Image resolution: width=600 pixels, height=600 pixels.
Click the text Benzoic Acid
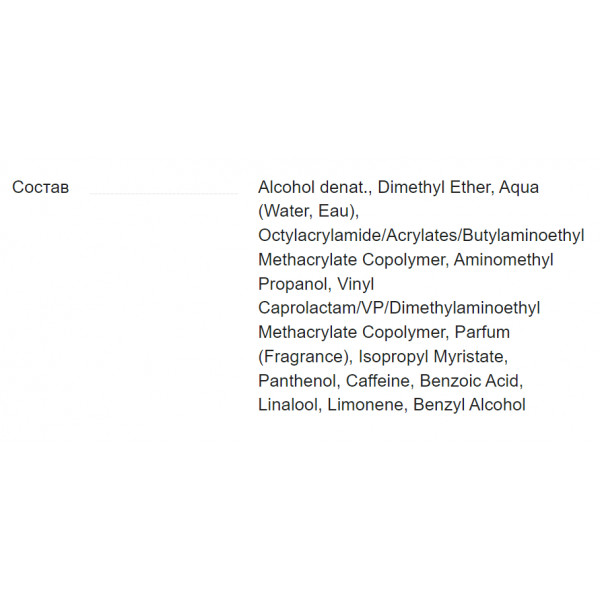(x=471, y=381)
